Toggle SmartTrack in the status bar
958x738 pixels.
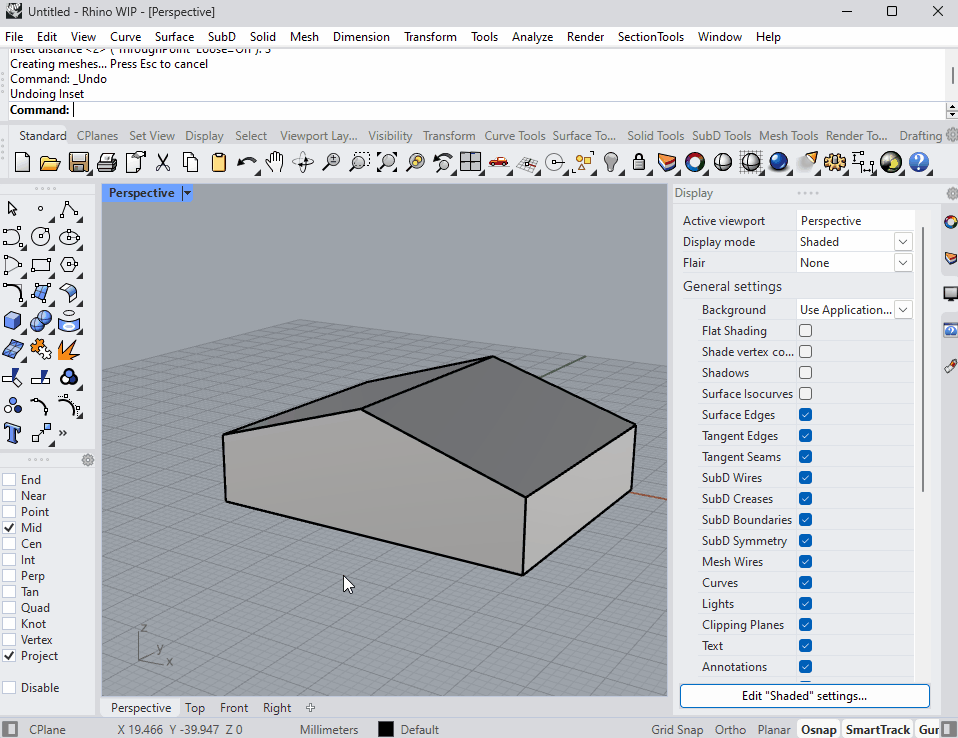point(878,729)
